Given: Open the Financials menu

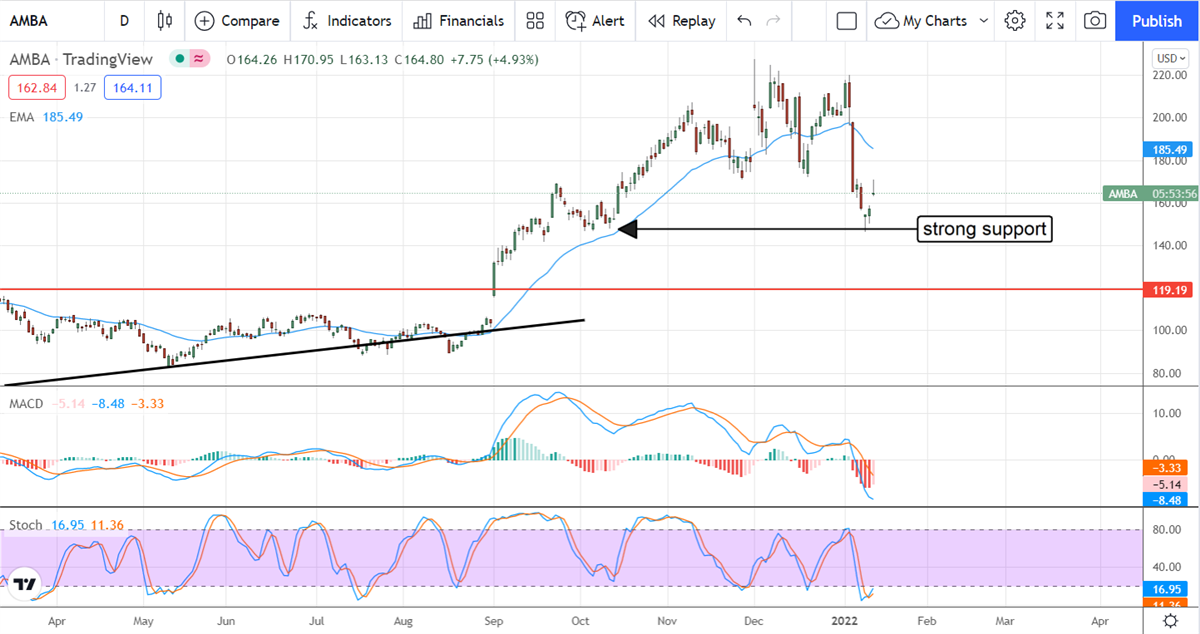Looking at the screenshot, I should [459, 20].
